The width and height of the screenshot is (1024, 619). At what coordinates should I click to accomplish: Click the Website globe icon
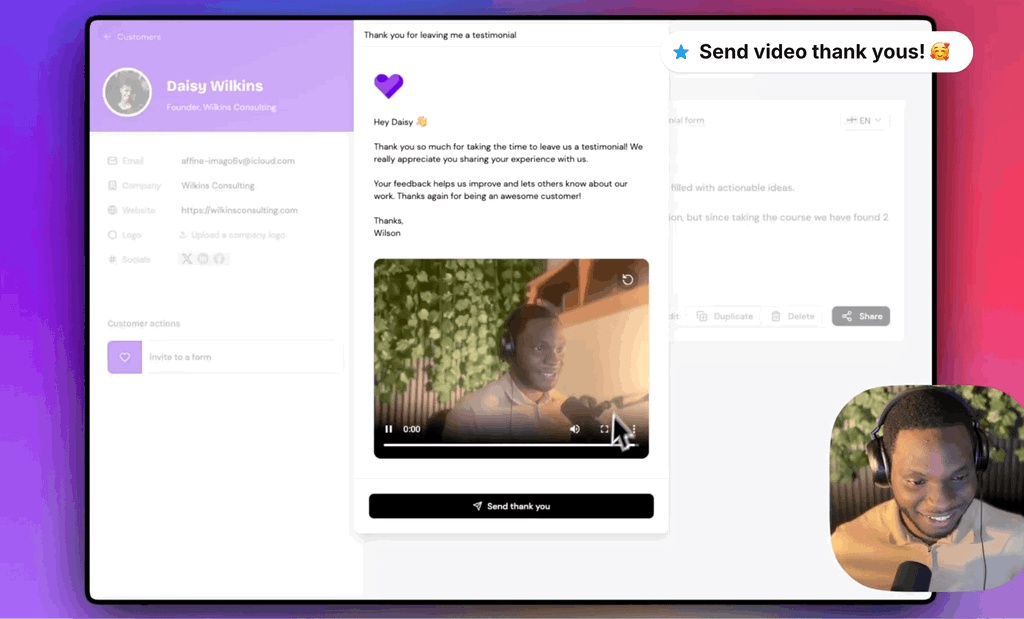(x=112, y=210)
